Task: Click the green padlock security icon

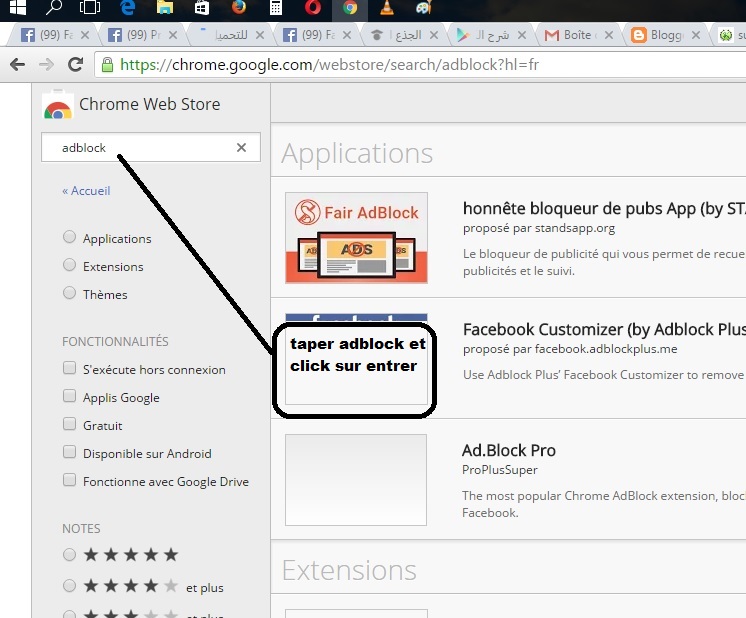Action: click(x=108, y=64)
